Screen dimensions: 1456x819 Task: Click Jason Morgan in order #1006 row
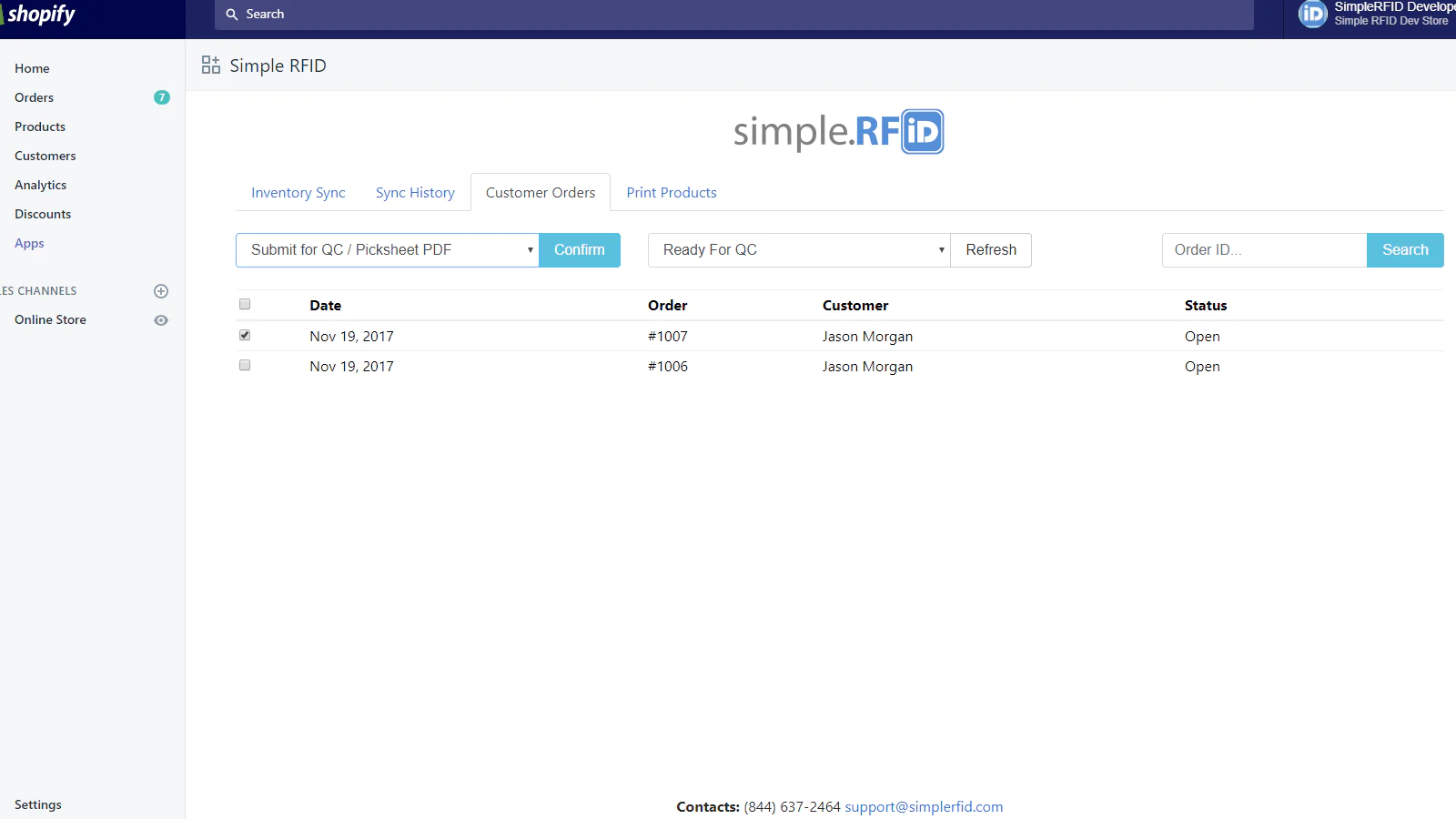(867, 367)
